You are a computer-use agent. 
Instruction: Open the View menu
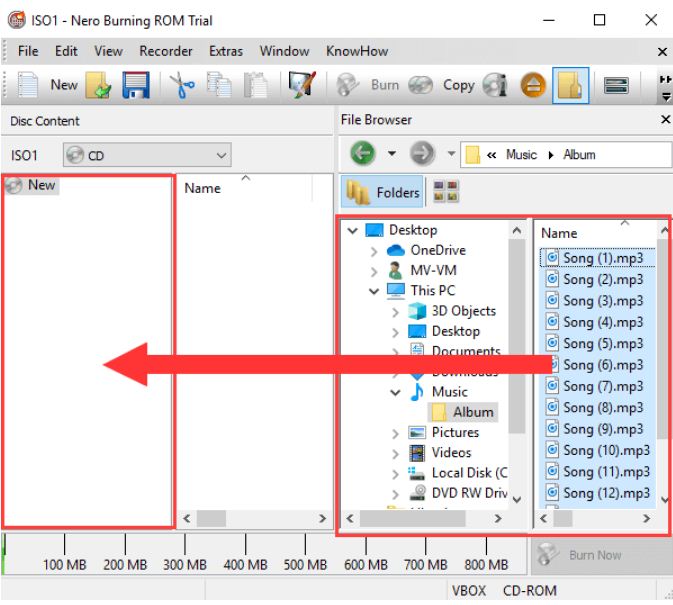108,51
